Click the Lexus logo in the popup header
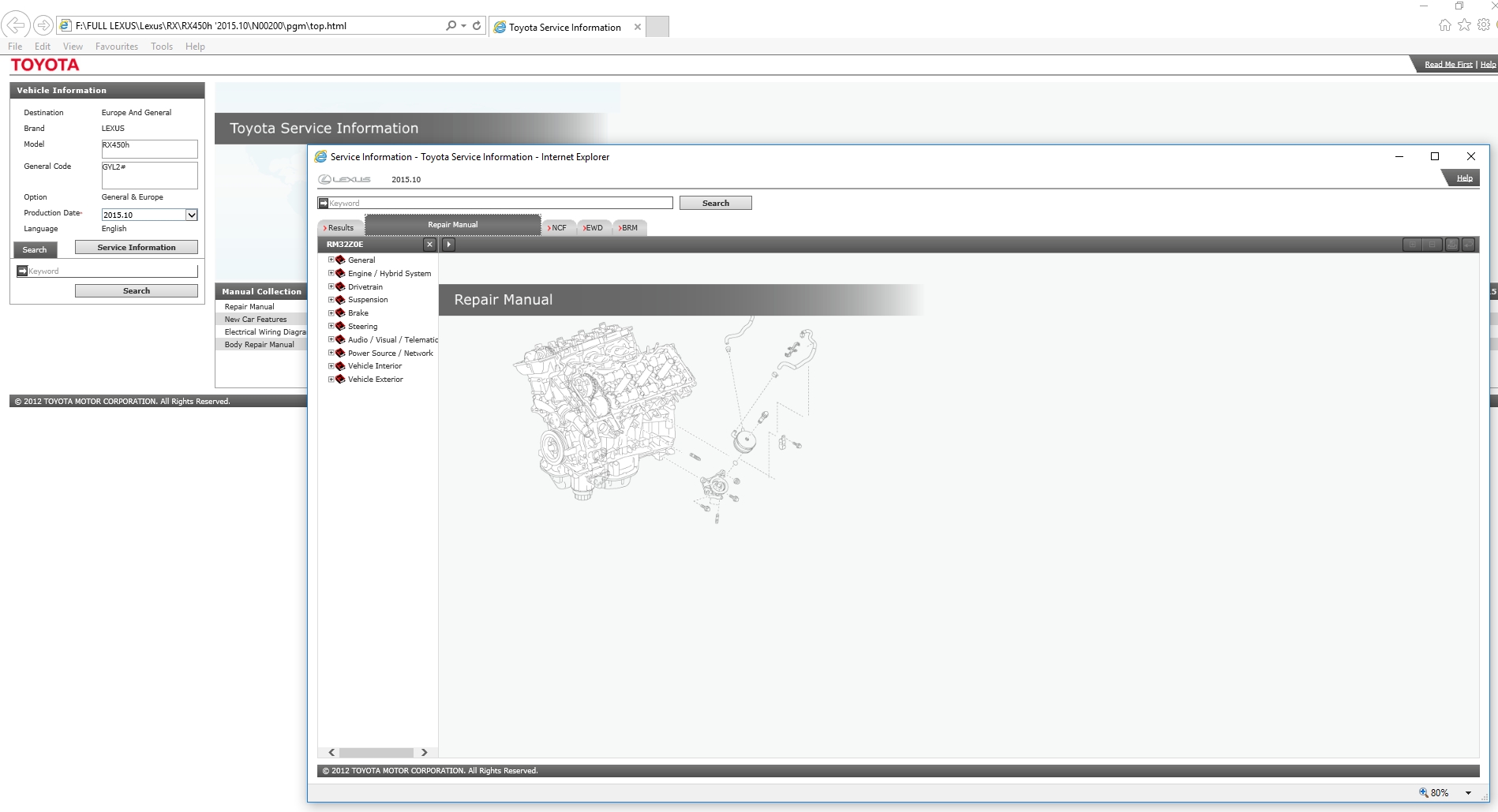The width and height of the screenshot is (1498, 812). pyautogui.click(x=344, y=179)
